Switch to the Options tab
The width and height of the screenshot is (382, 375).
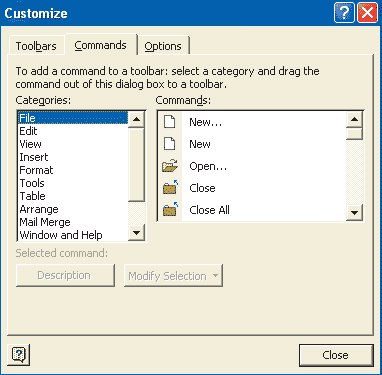(x=163, y=46)
